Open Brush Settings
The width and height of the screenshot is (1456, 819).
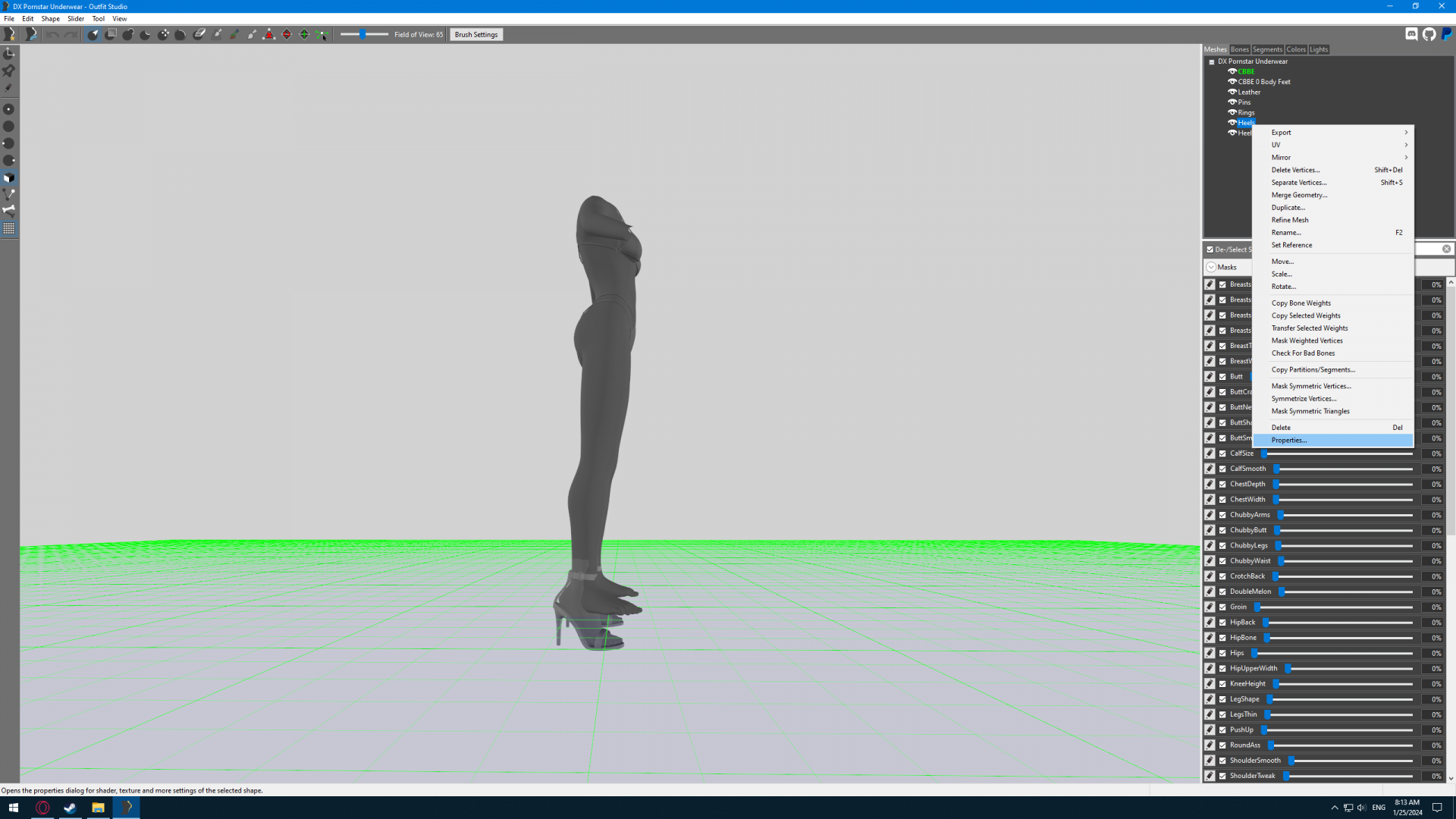pos(475,35)
